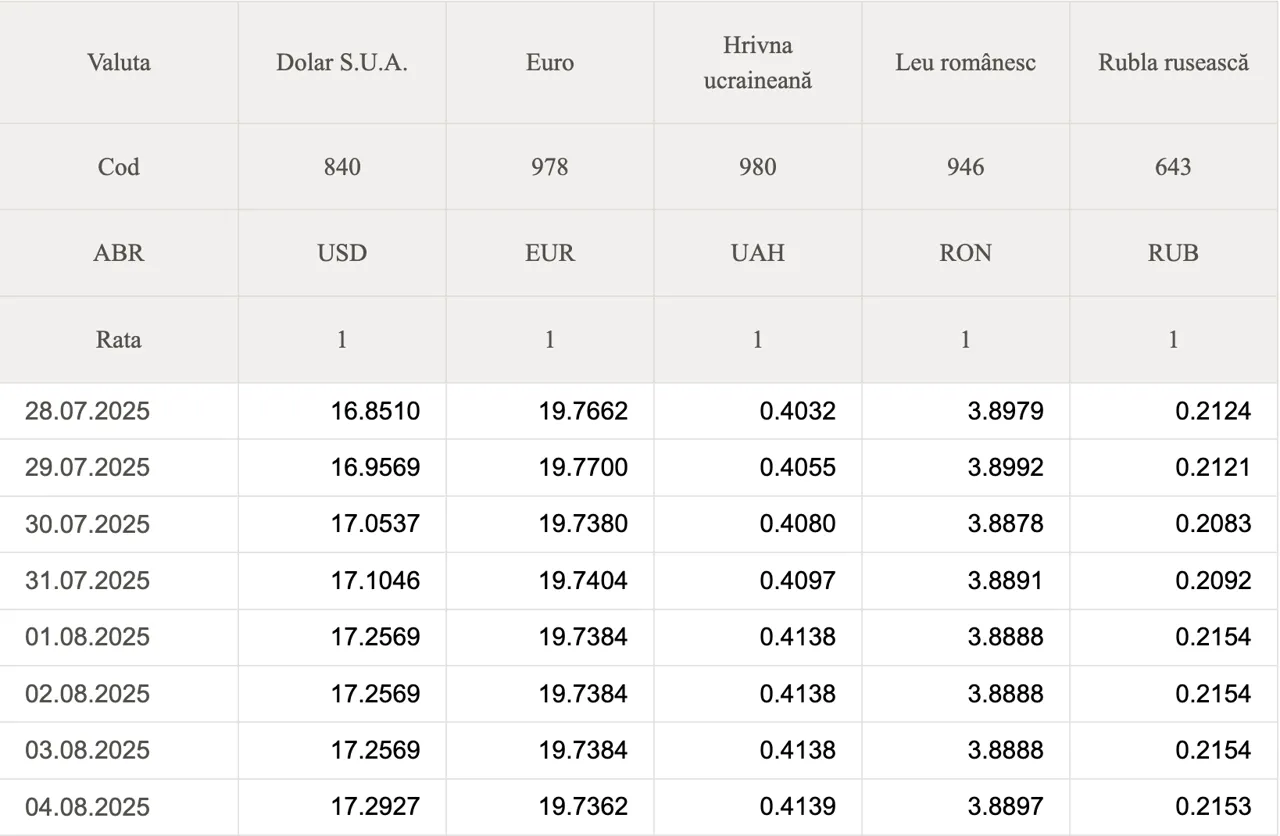Screen dimensions: 1280x836
Task: Select currency code 840 cell
Action: click(342, 167)
